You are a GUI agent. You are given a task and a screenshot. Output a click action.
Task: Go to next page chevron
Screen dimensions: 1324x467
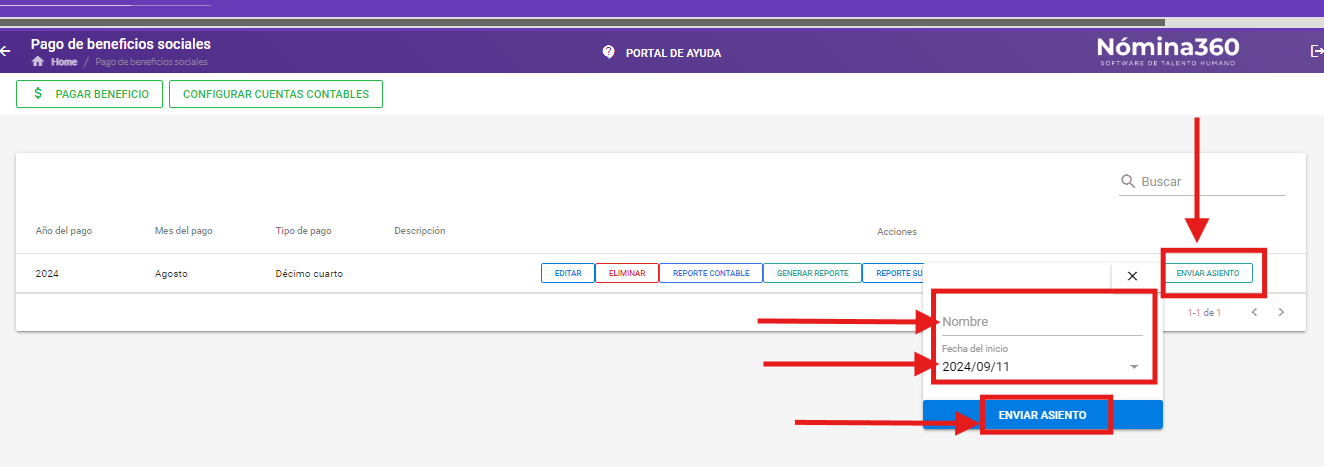click(1281, 312)
